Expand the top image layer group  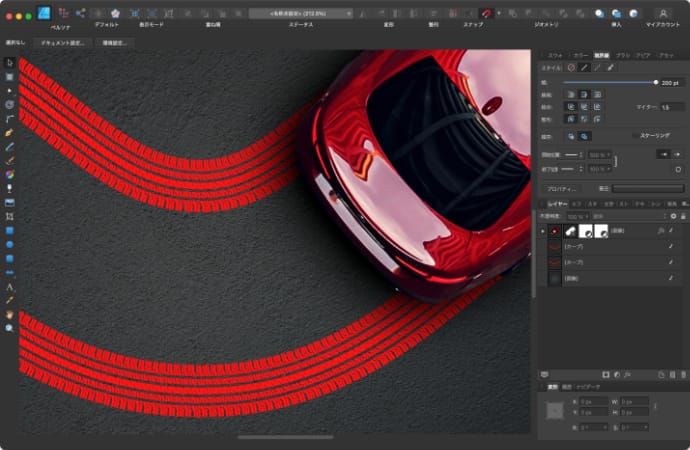[543, 231]
